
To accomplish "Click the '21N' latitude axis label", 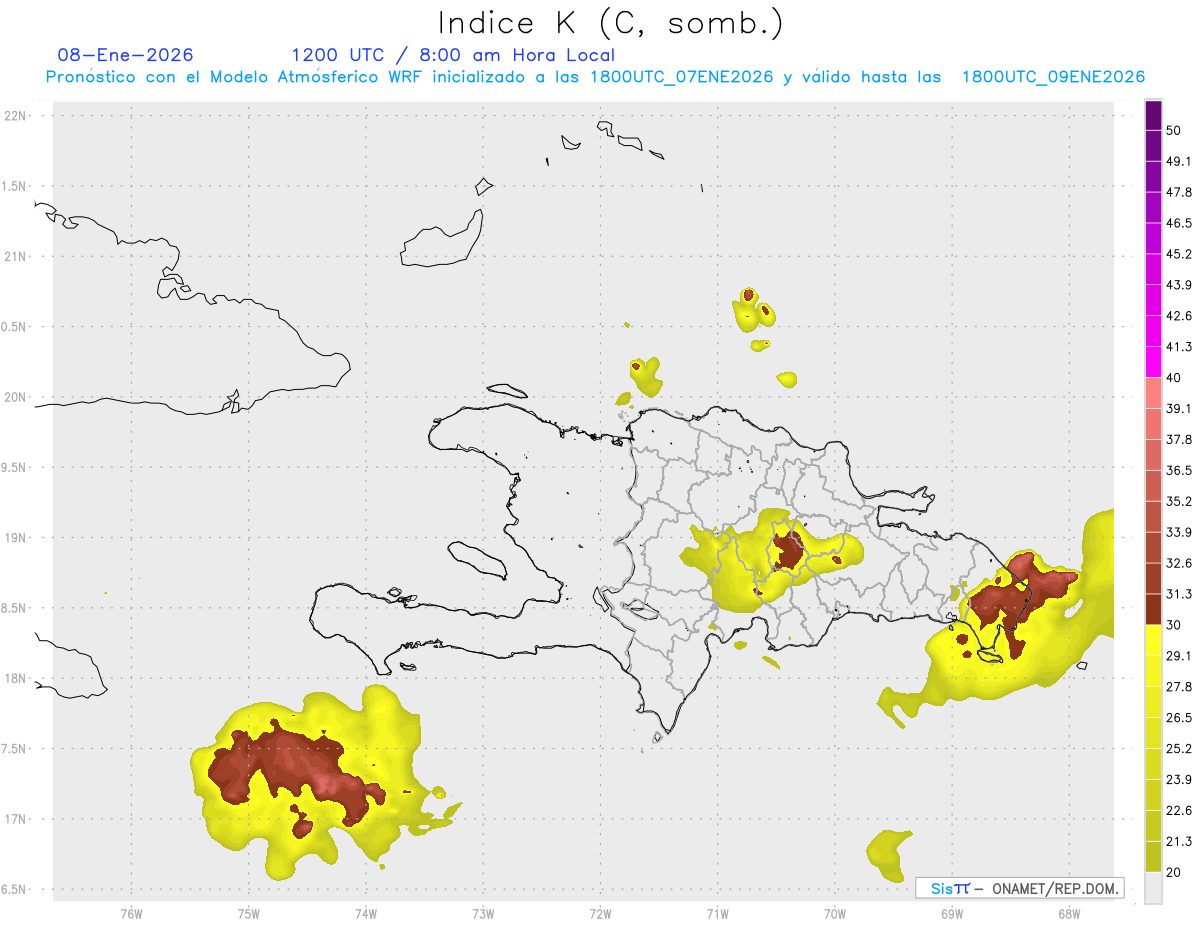I will [x=17, y=256].
